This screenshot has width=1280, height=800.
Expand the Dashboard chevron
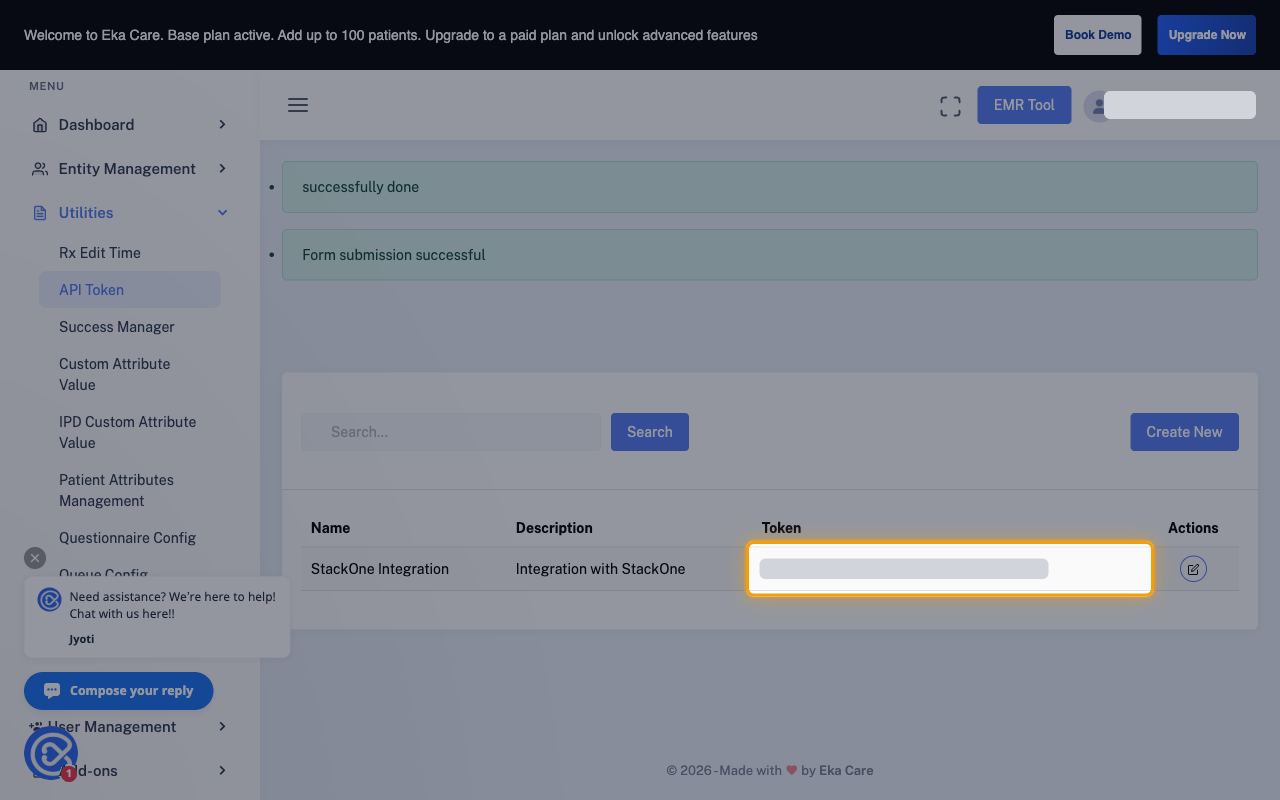pyautogui.click(x=222, y=125)
